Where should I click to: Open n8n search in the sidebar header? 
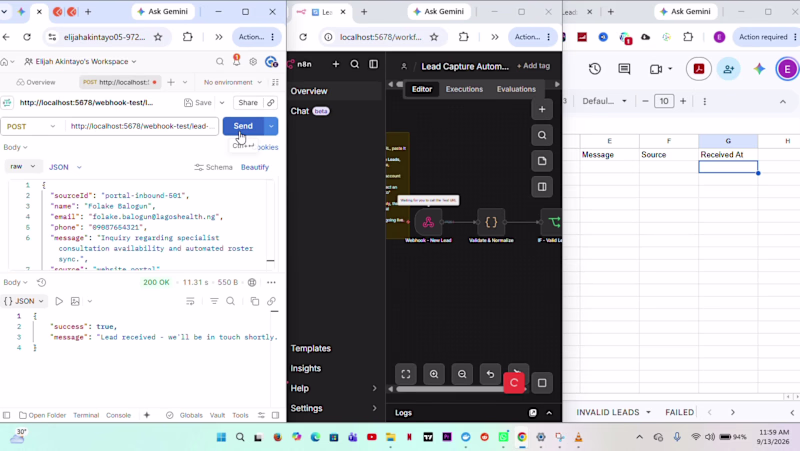point(355,64)
